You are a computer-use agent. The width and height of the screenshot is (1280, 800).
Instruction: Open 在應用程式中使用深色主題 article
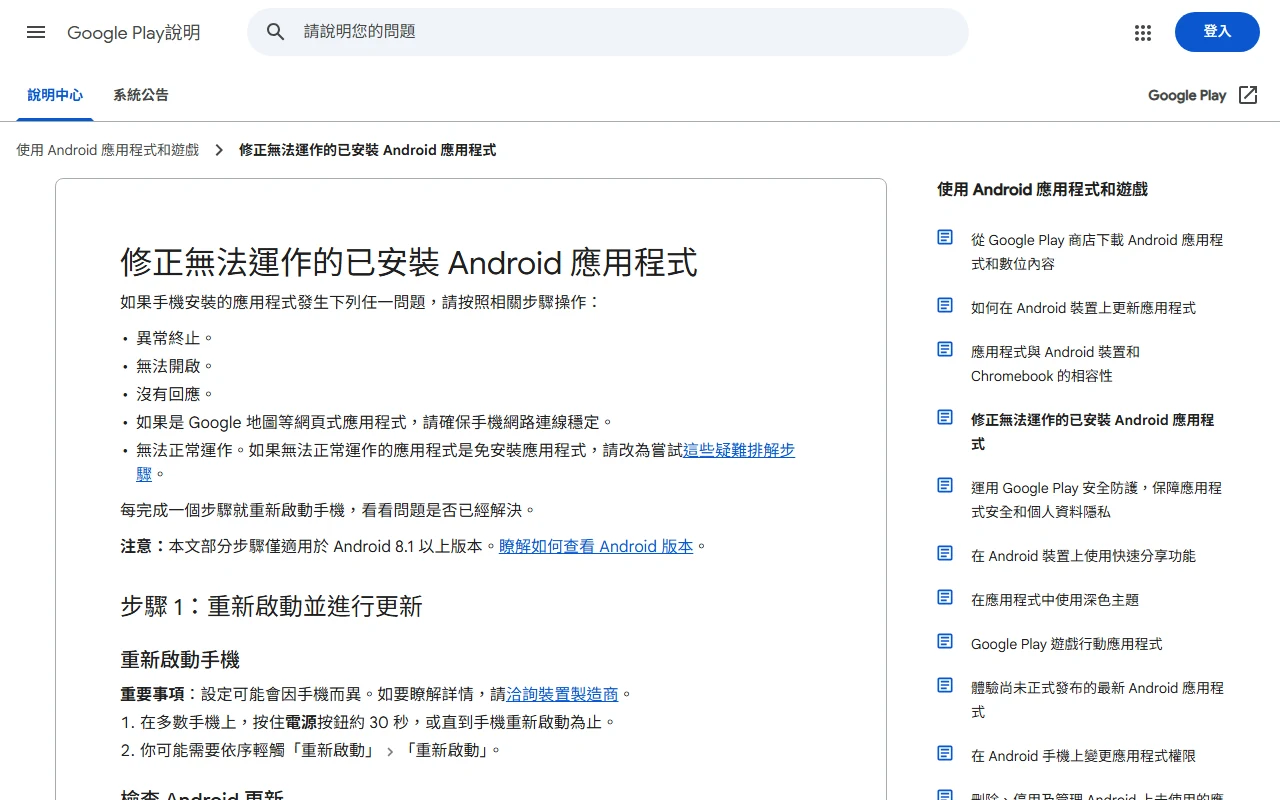click(1055, 600)
